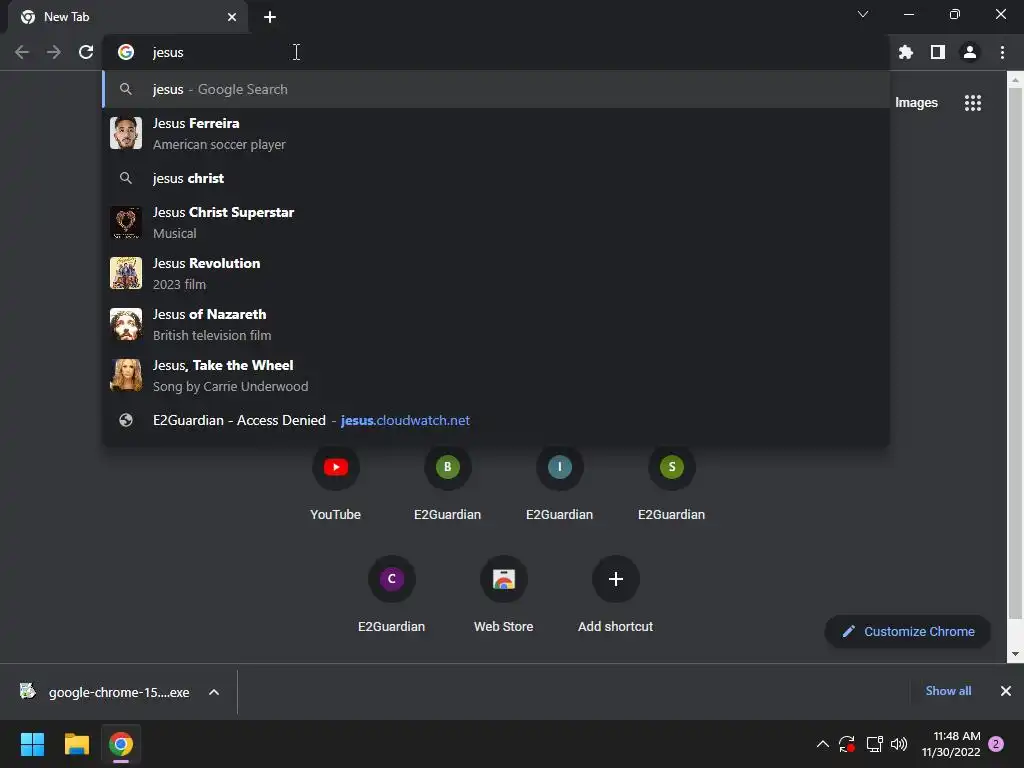
Task: Select Jesus, Take the Wheel suggestion
Action: (496, 376)
